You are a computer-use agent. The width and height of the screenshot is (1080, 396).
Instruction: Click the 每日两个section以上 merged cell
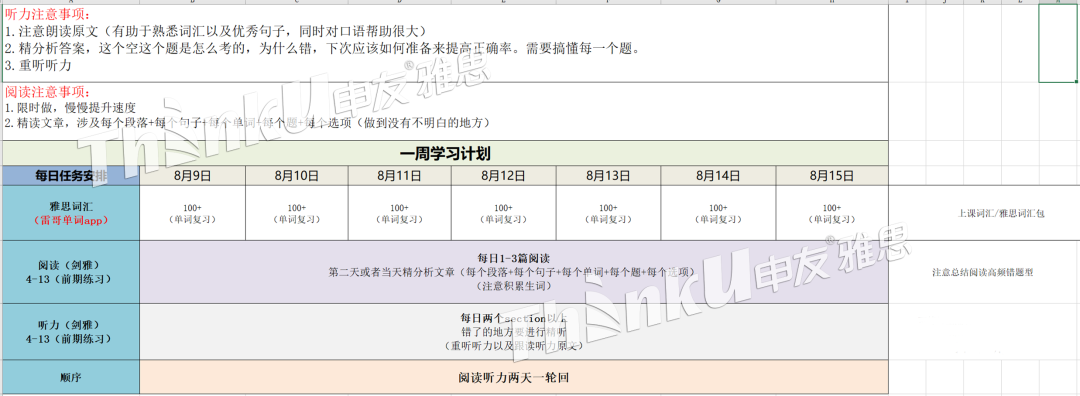514,331
